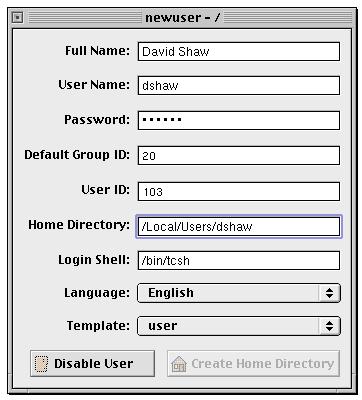Click the house icon on Create Home Directory

179,364
